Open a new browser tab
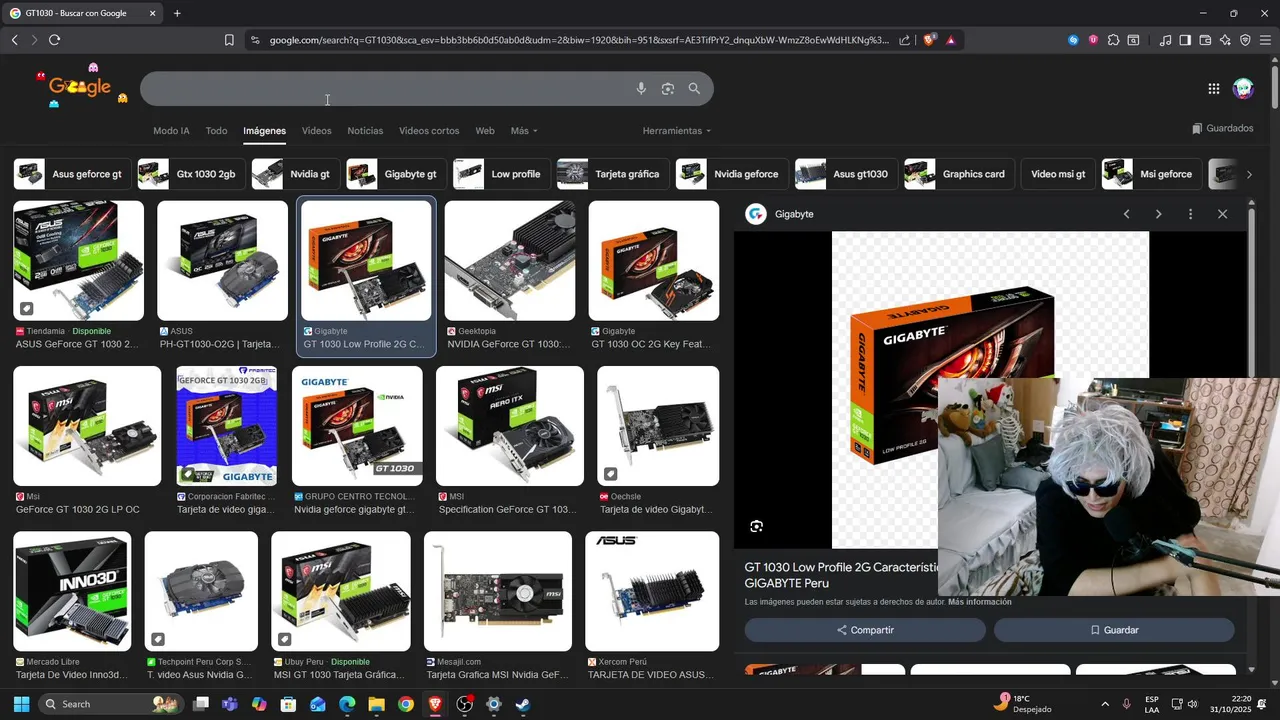The image size is (1280, 720). click(177, 13)
